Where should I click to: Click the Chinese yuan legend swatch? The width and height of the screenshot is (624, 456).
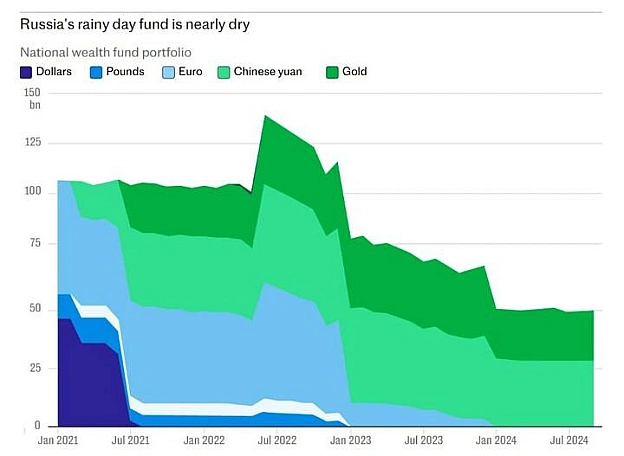coord(224,72)
